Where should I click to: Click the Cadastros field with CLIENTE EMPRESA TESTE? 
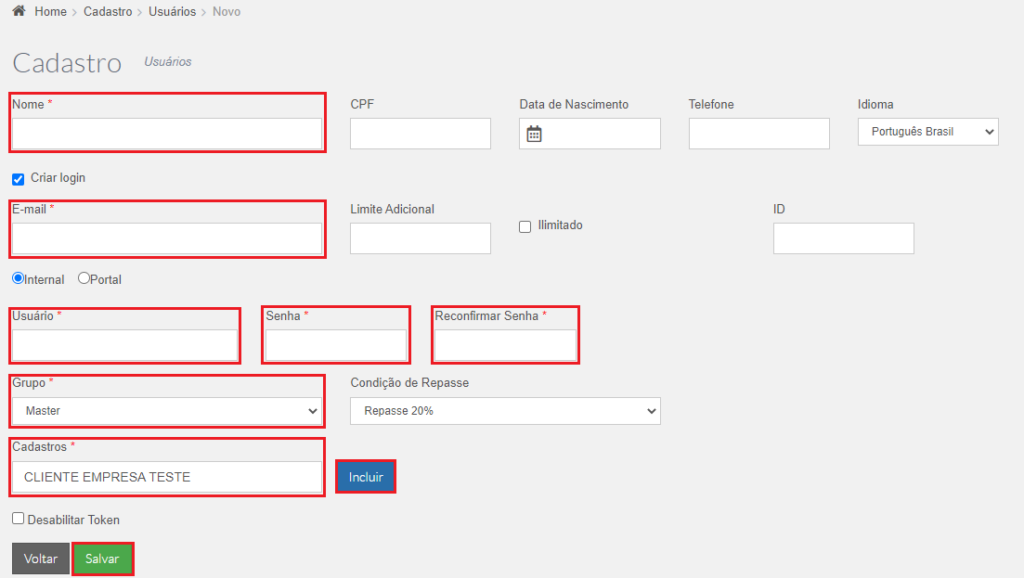(x=167, y=477)
